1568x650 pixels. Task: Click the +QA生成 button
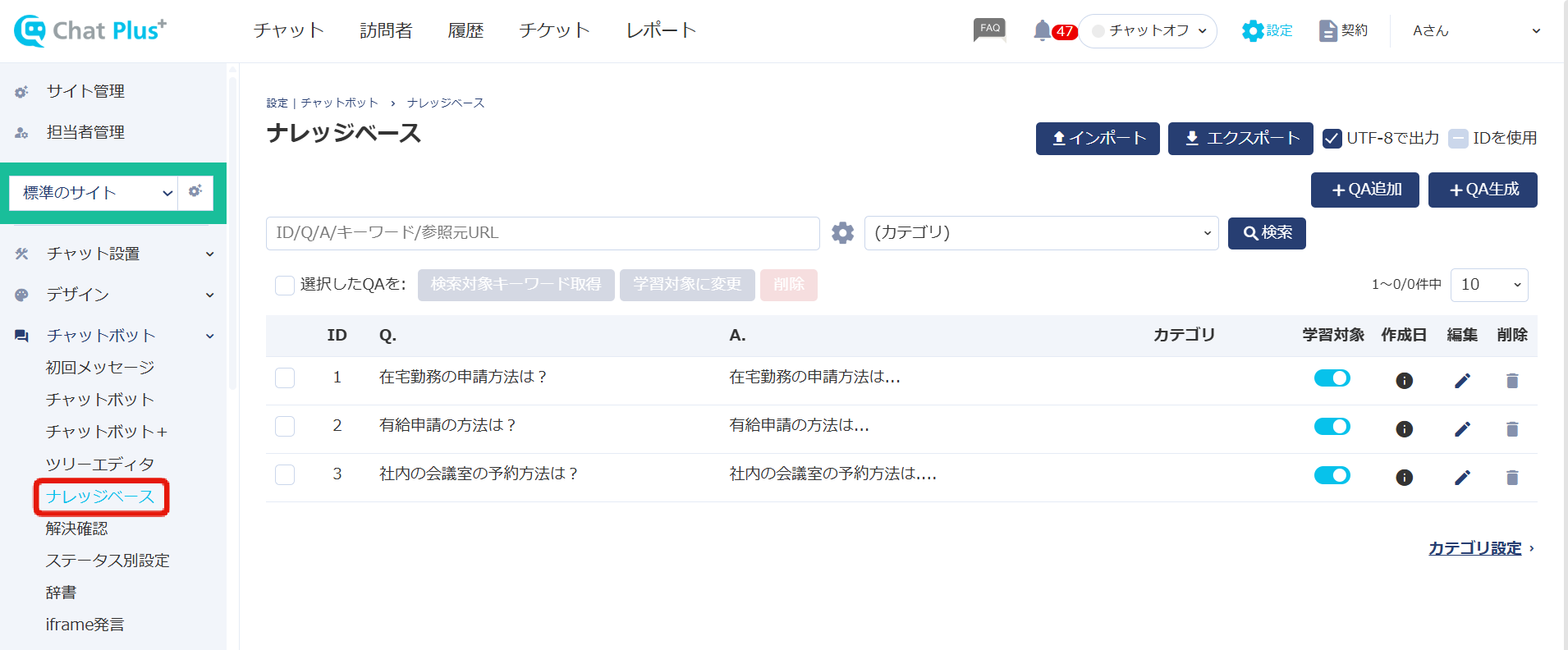[x=1483, y=190]
